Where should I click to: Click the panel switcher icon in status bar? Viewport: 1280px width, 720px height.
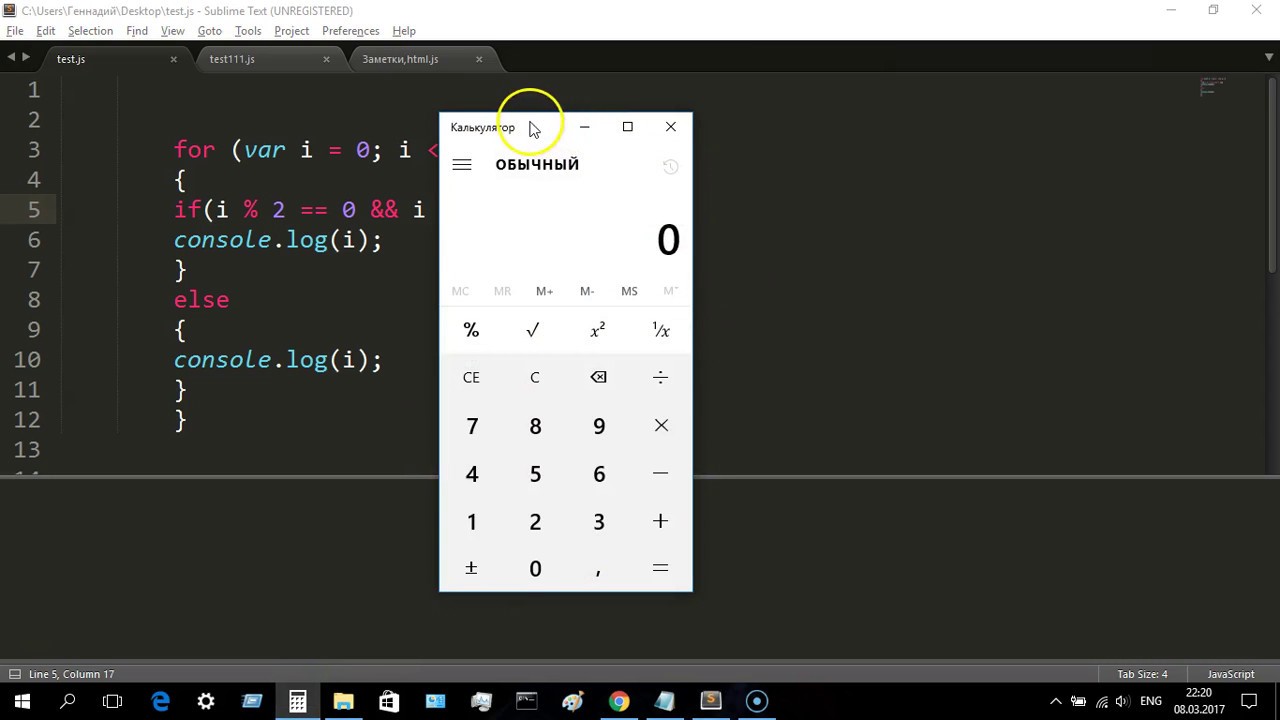14,674
